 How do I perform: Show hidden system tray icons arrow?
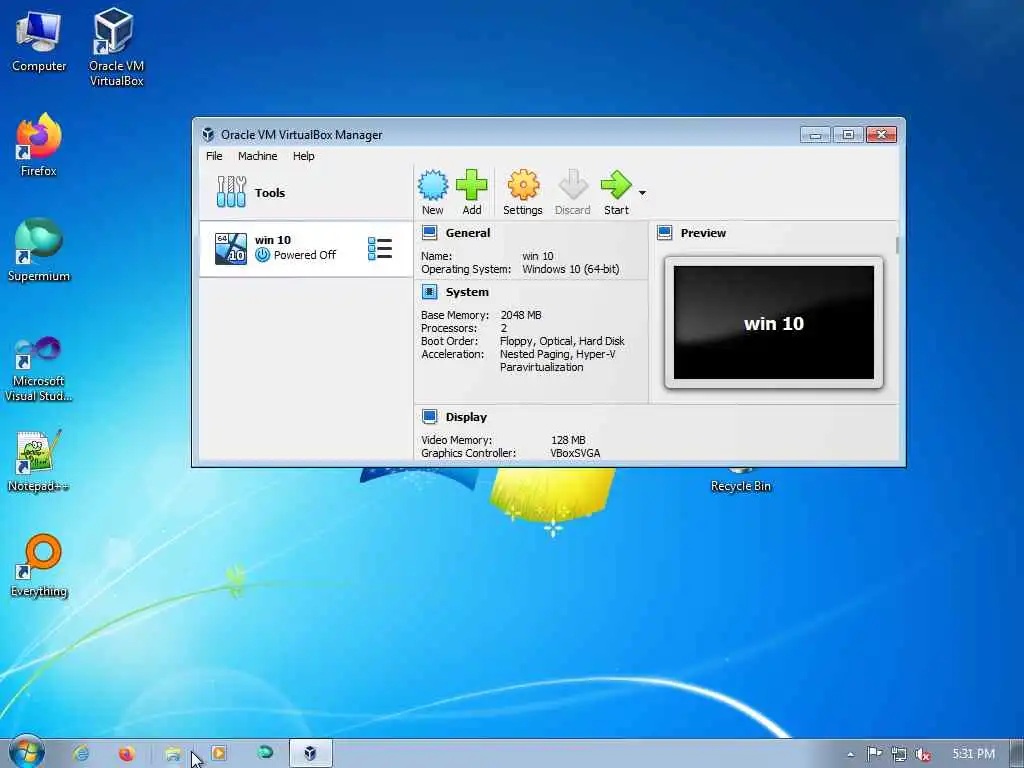pos(850,755)
